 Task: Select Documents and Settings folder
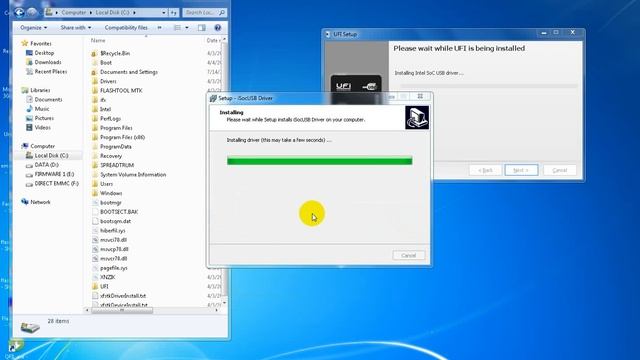(129, 72)
